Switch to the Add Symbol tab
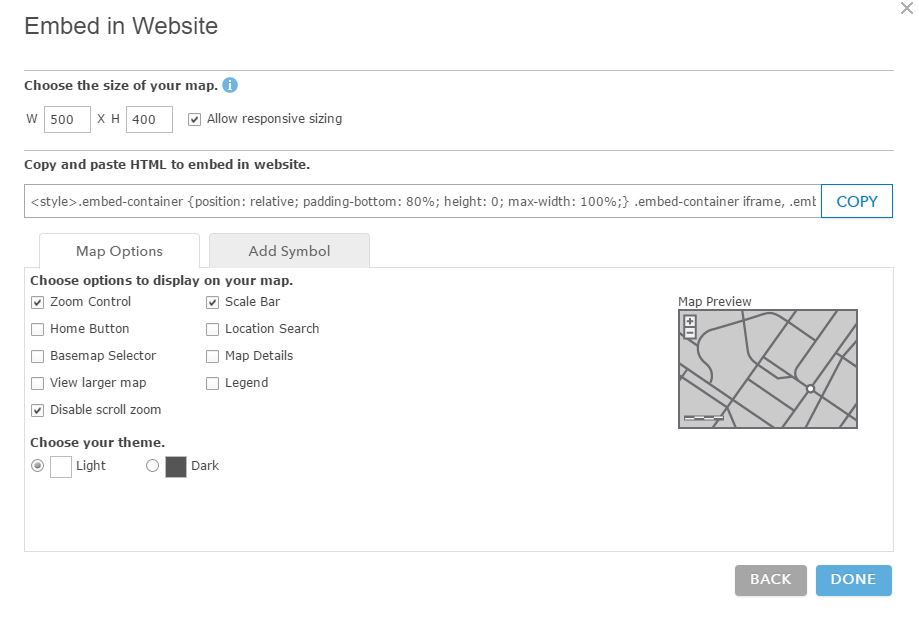 [288, 250]
